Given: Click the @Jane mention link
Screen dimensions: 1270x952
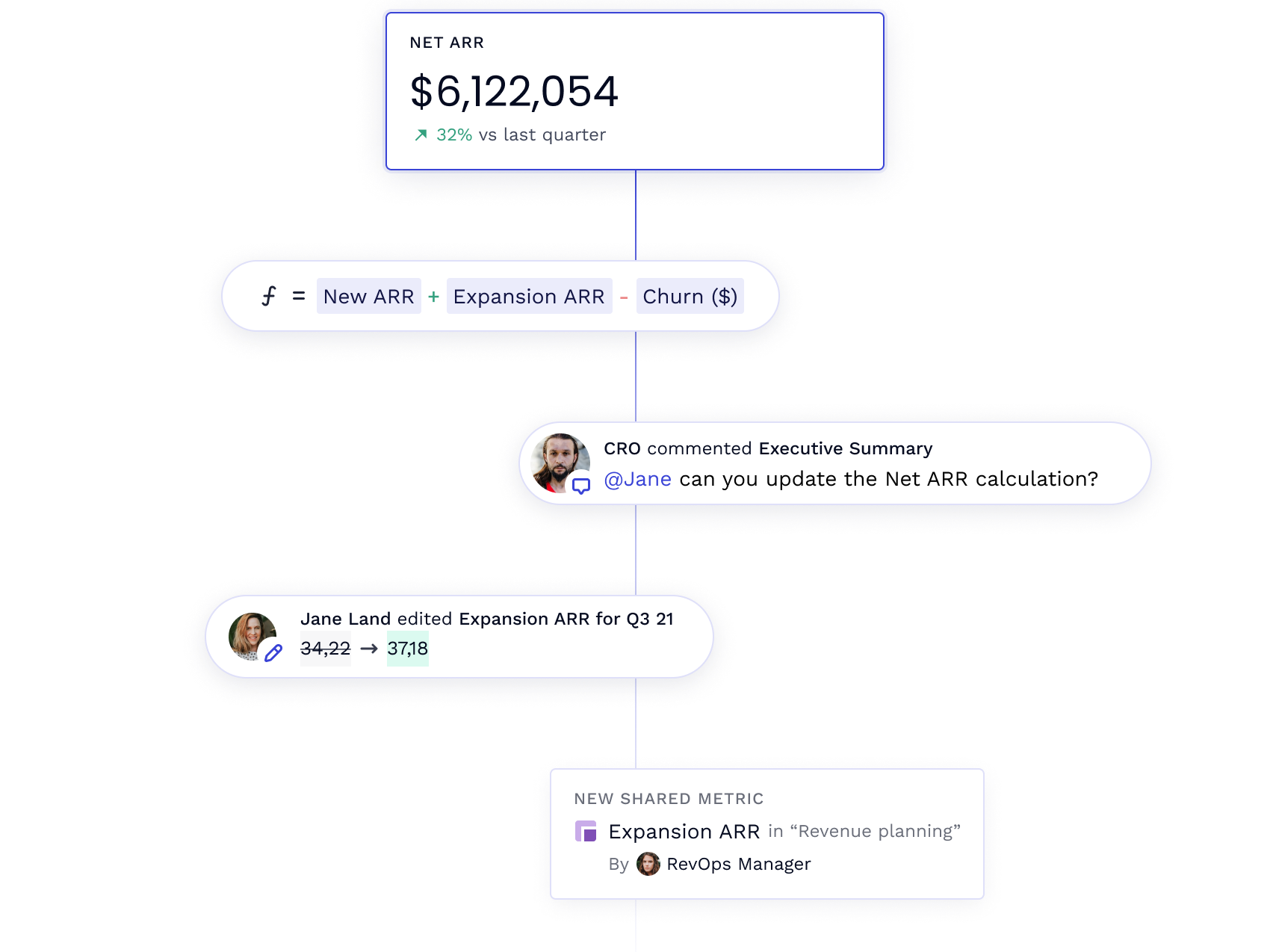Looking at the screenshot, I should 637,479.
